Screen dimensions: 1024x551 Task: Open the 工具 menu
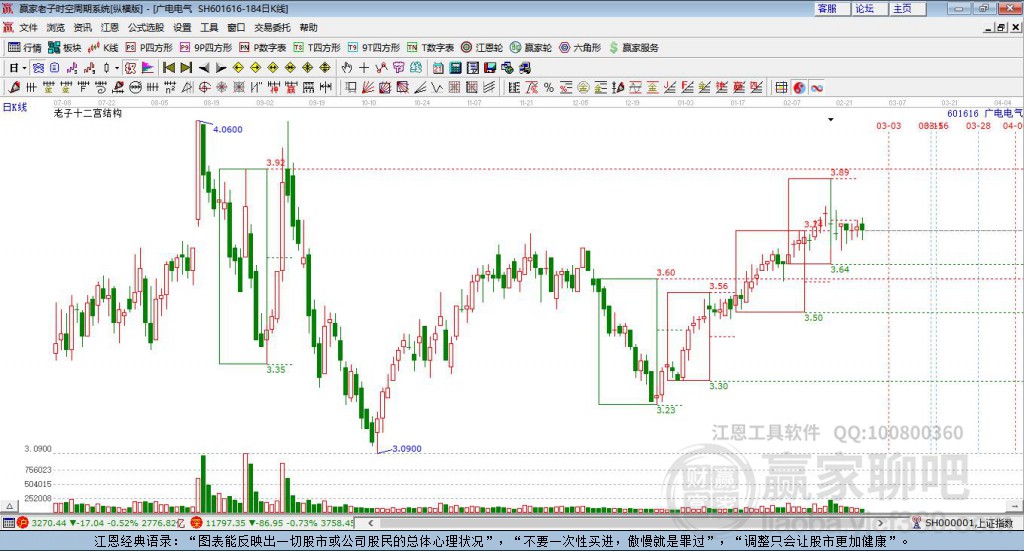point(209,27)
